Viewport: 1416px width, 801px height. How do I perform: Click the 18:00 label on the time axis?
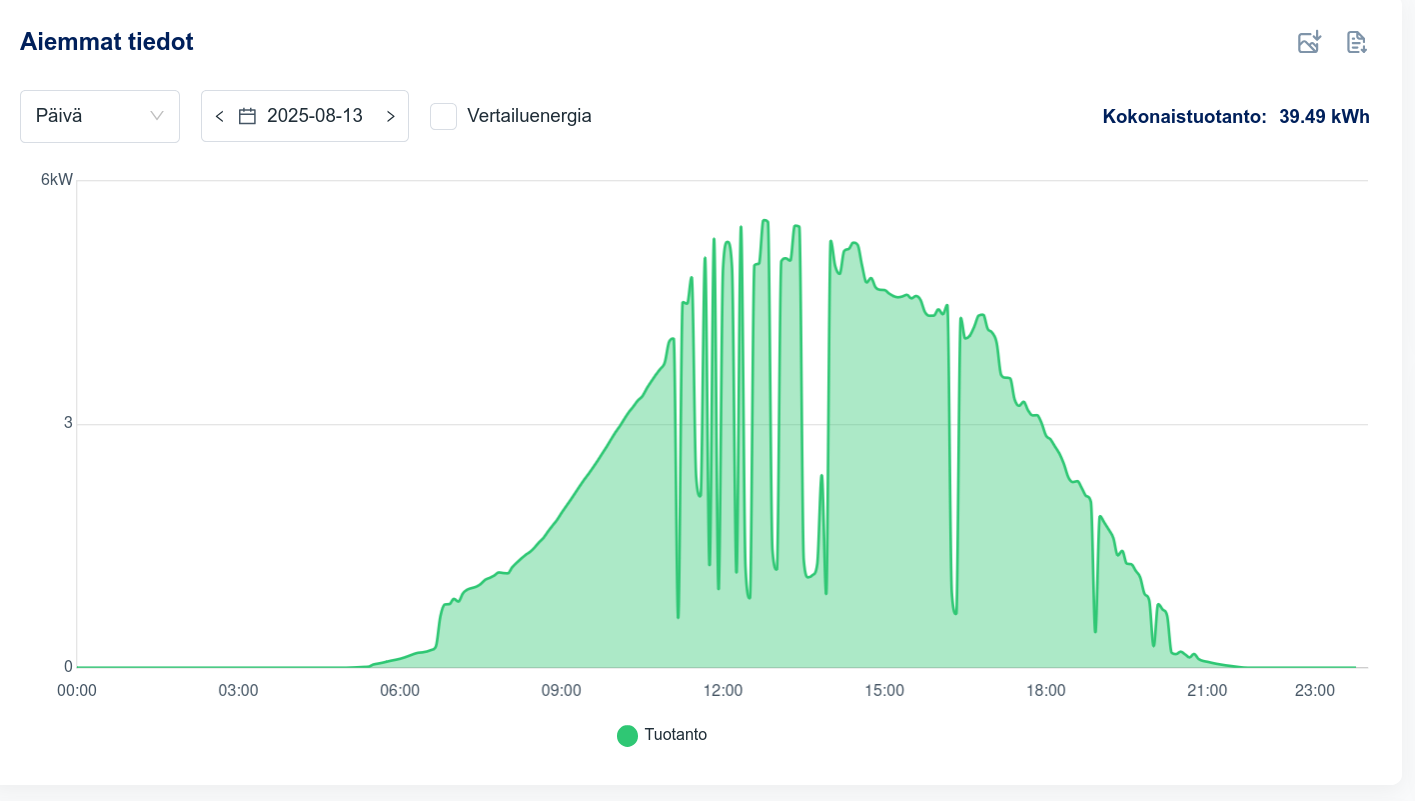point(1046,691)
